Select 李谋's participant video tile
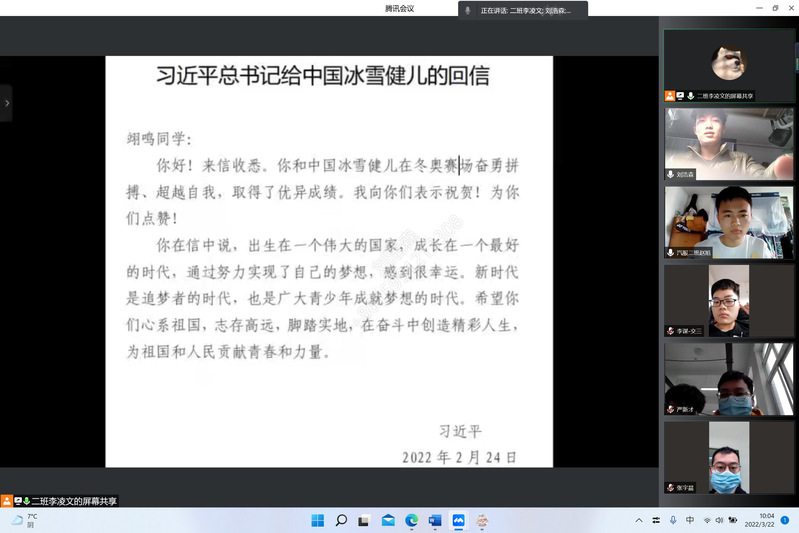 point(729,300)
